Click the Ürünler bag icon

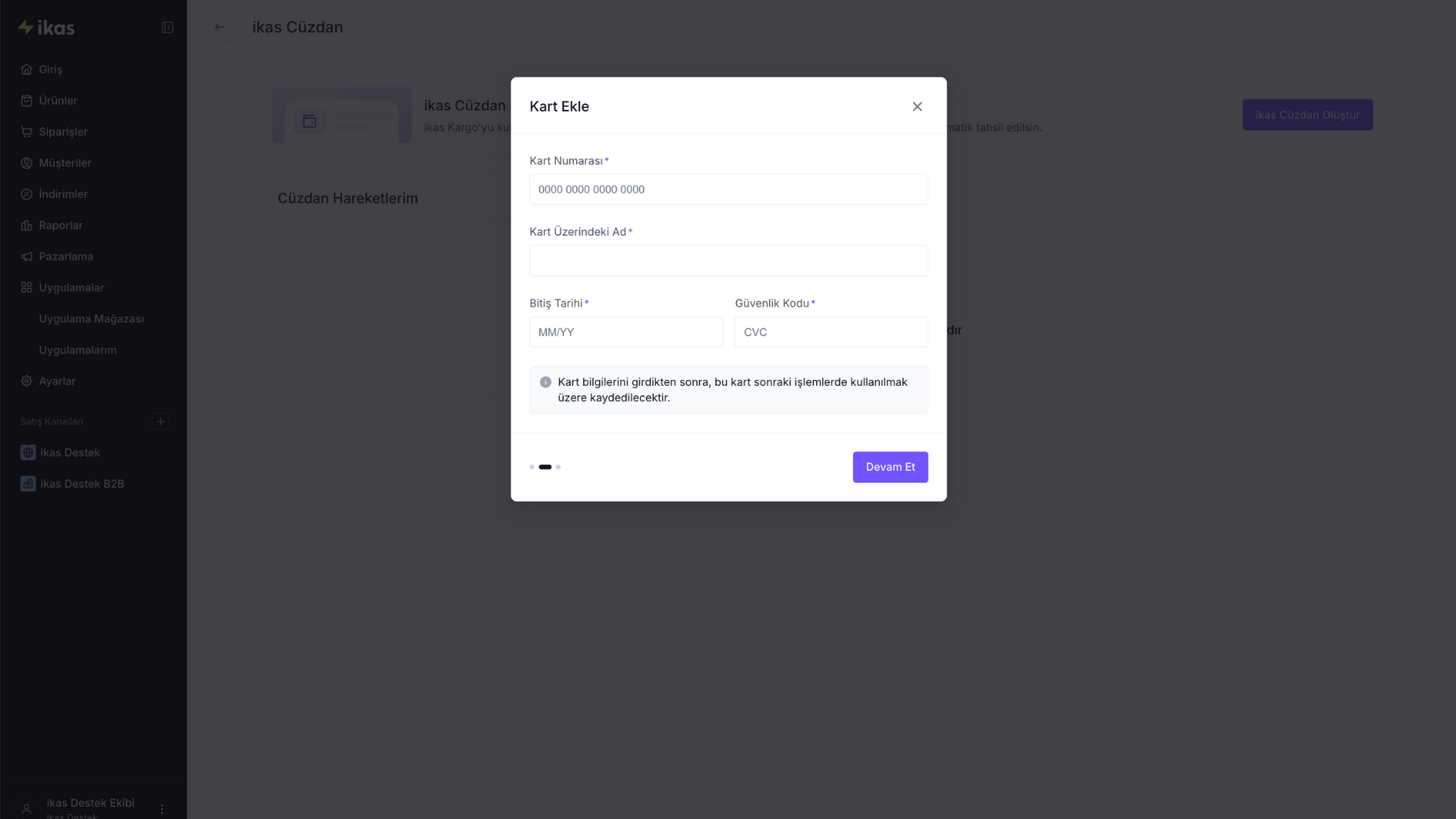tap(27, 100)
